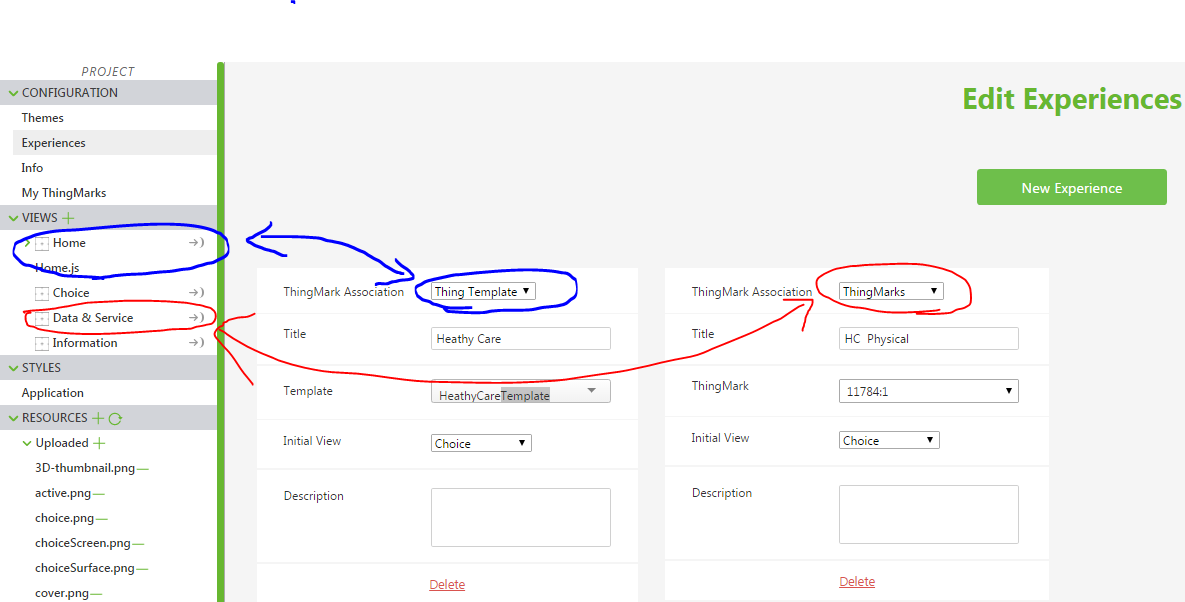Click the arrow icon on the Information view row
This screenshot has height=602, width=1185.
196,342
